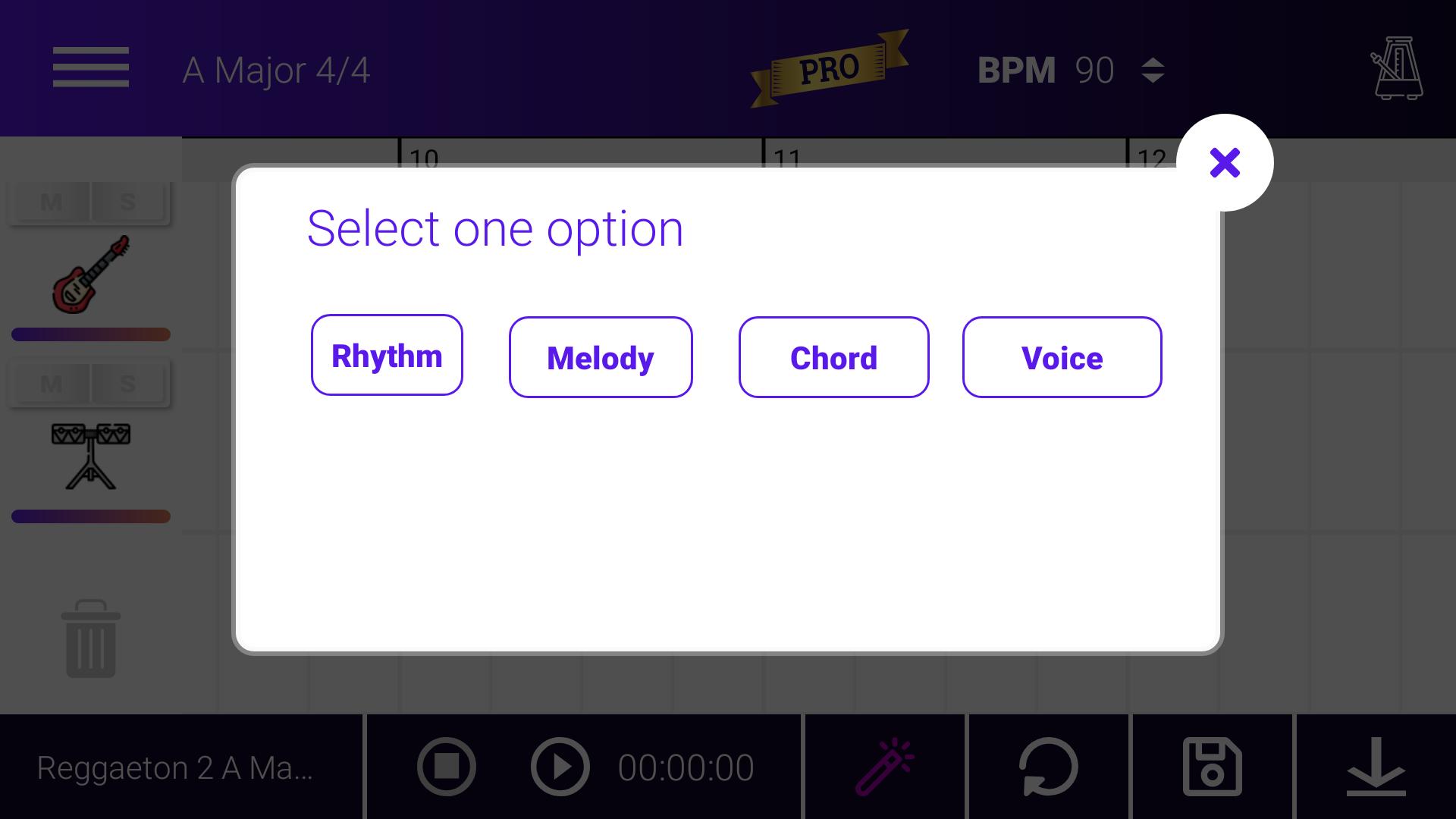Solo the guitar track

coord(128,202)
